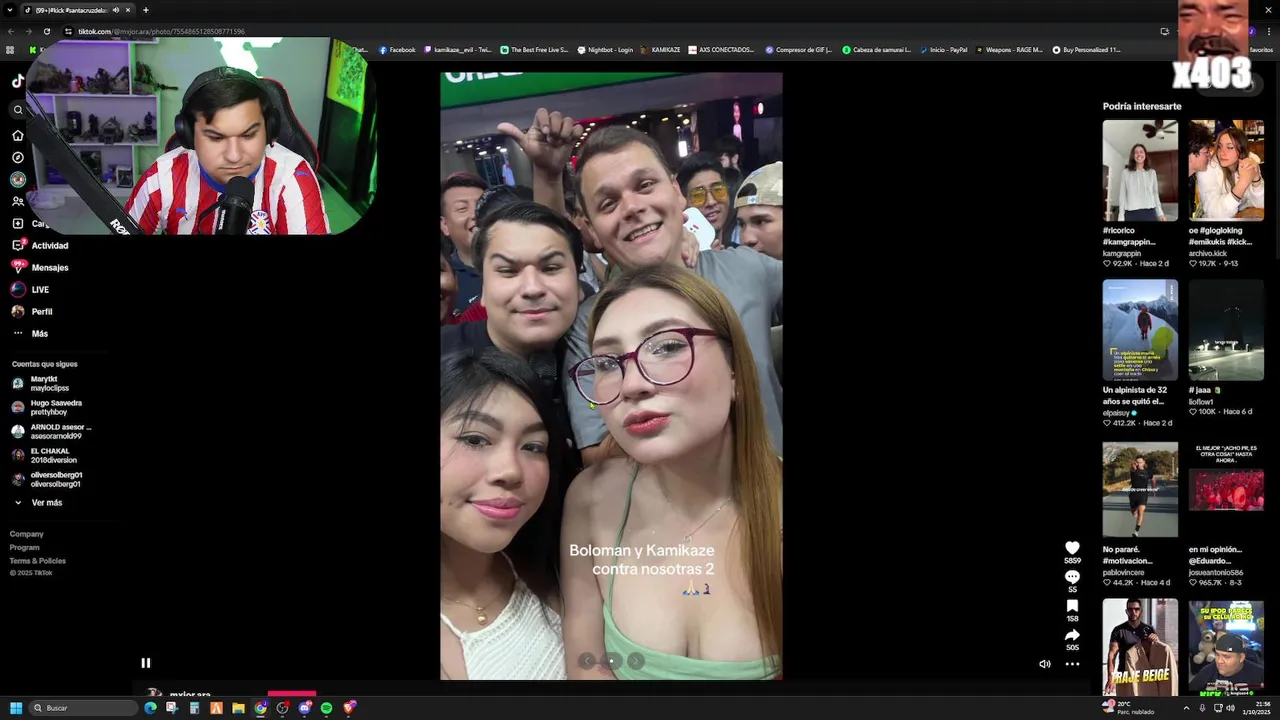Go to the next photo arrow
This screenshot has height=720, width=1280.
coord(635,660)
